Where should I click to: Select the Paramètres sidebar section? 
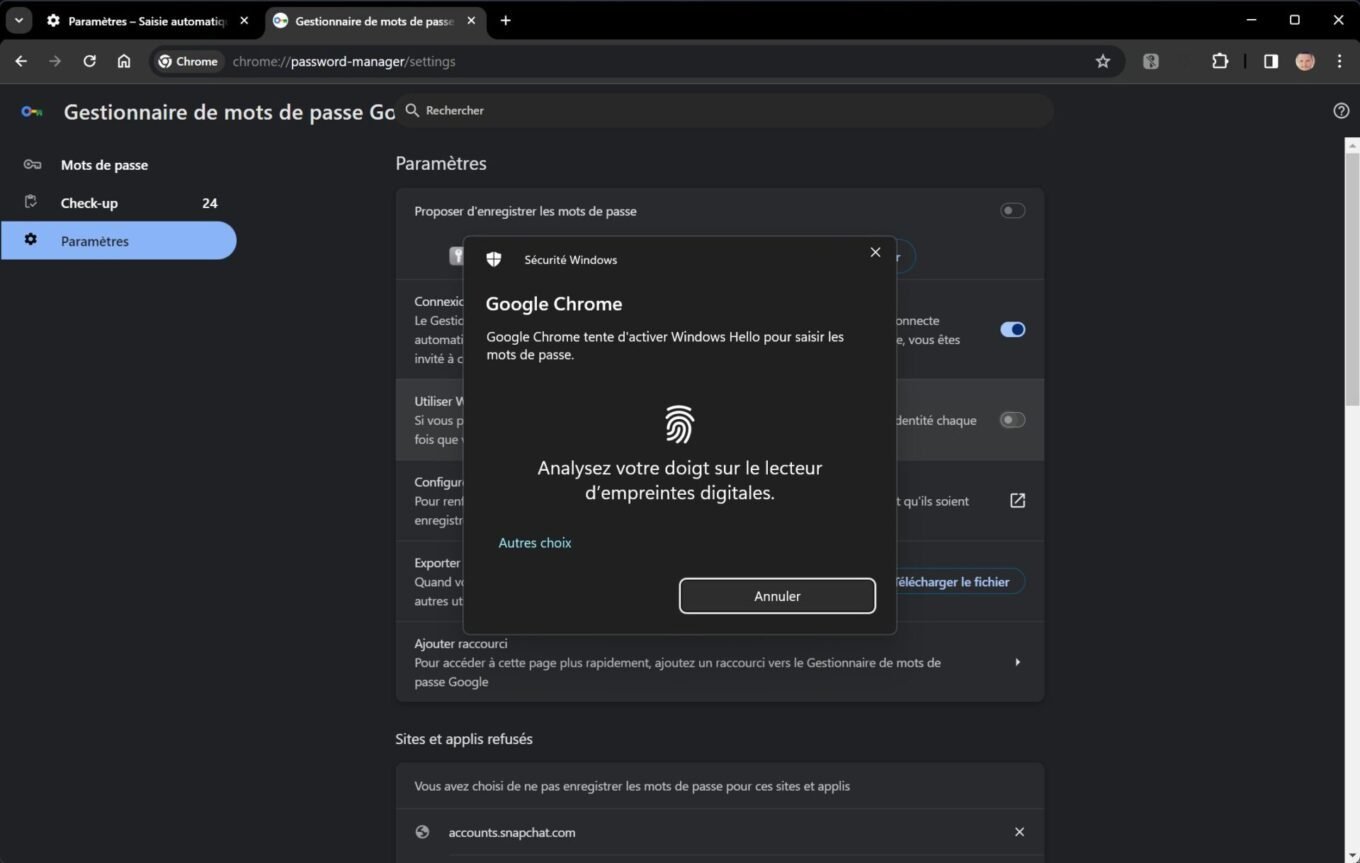(118, 241)
